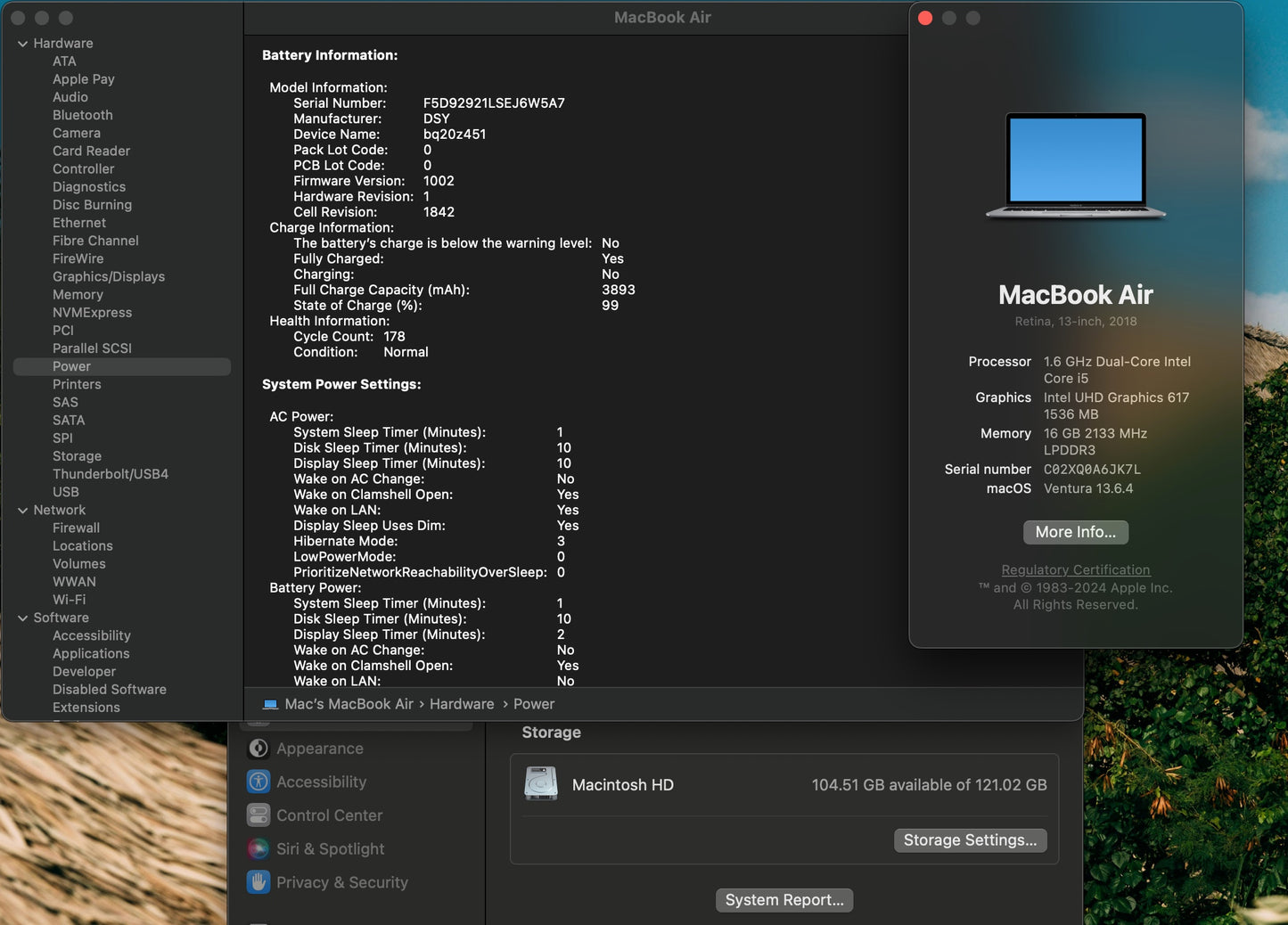Click the System Report... button

(783, 900)
